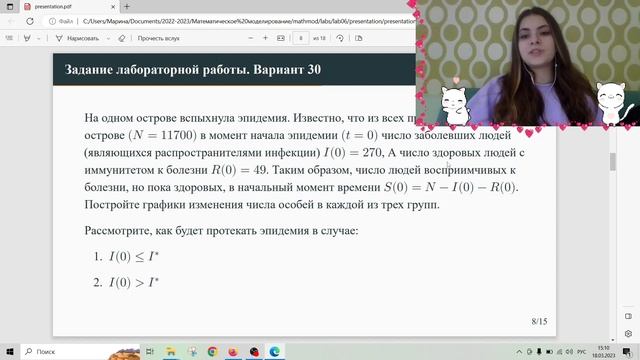Launch Chrome from the taskbar

(x=212, y=351)
